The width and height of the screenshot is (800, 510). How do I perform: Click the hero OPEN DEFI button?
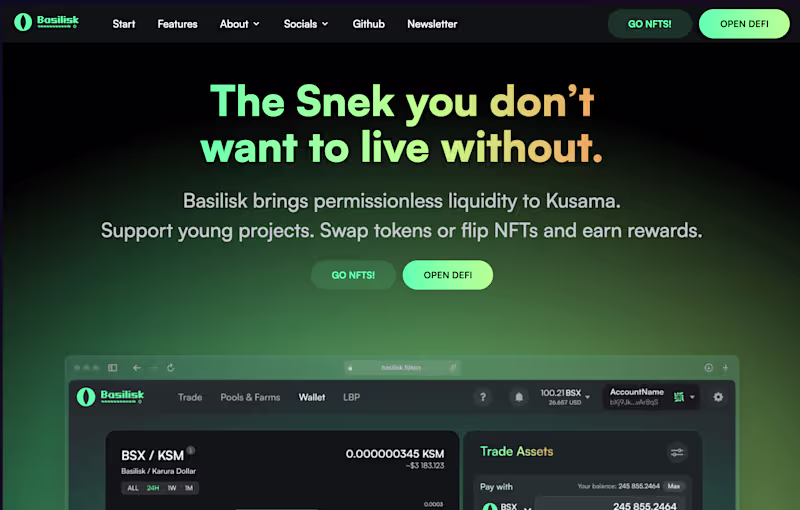click(447, 275)
